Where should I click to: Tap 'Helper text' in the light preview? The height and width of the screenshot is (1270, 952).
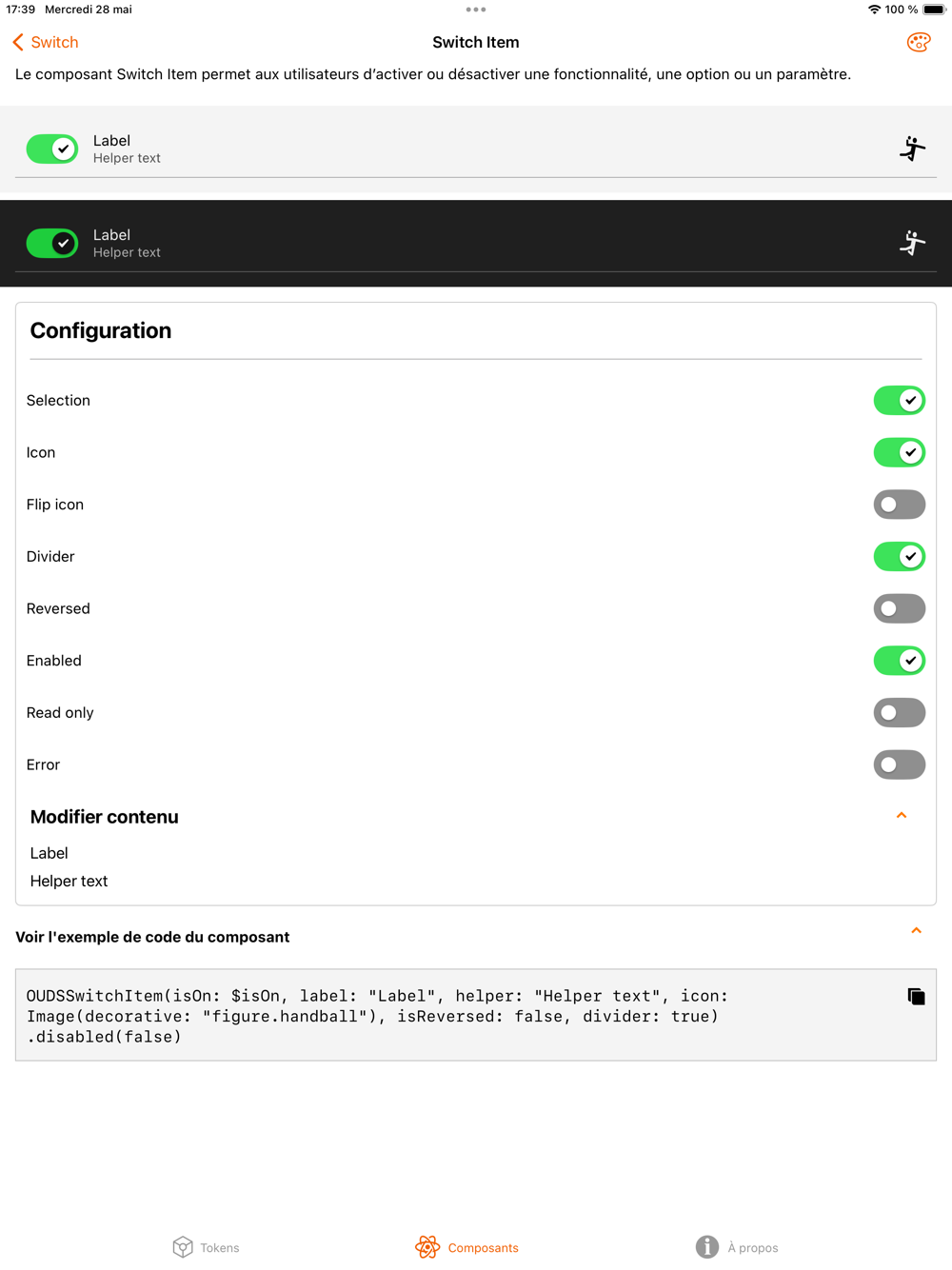(x=127, y=158)
